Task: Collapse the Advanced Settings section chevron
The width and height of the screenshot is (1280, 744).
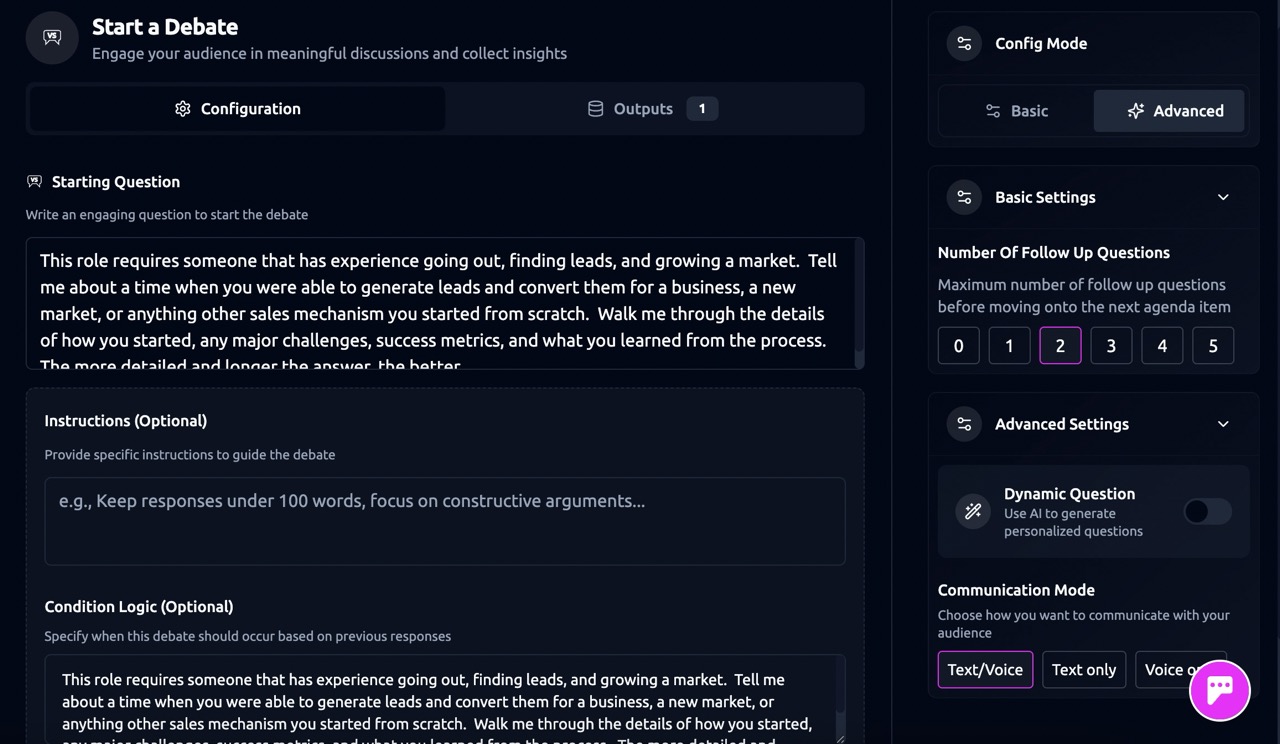Action: pos(1223,424)
